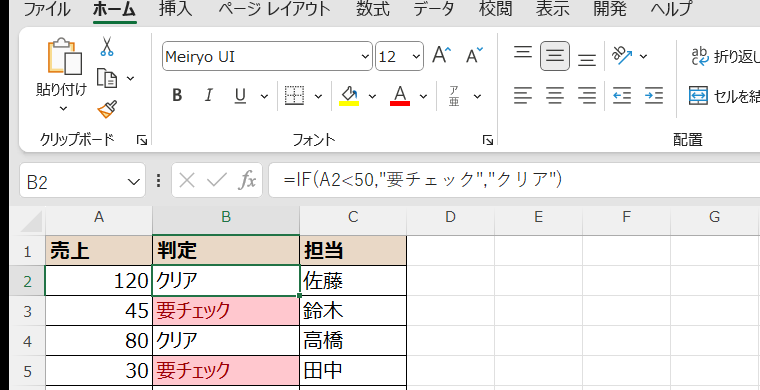Open the font color palette arrow
Image resolution: width=760 pixels, height=390 pixels.
pos(423,96)
